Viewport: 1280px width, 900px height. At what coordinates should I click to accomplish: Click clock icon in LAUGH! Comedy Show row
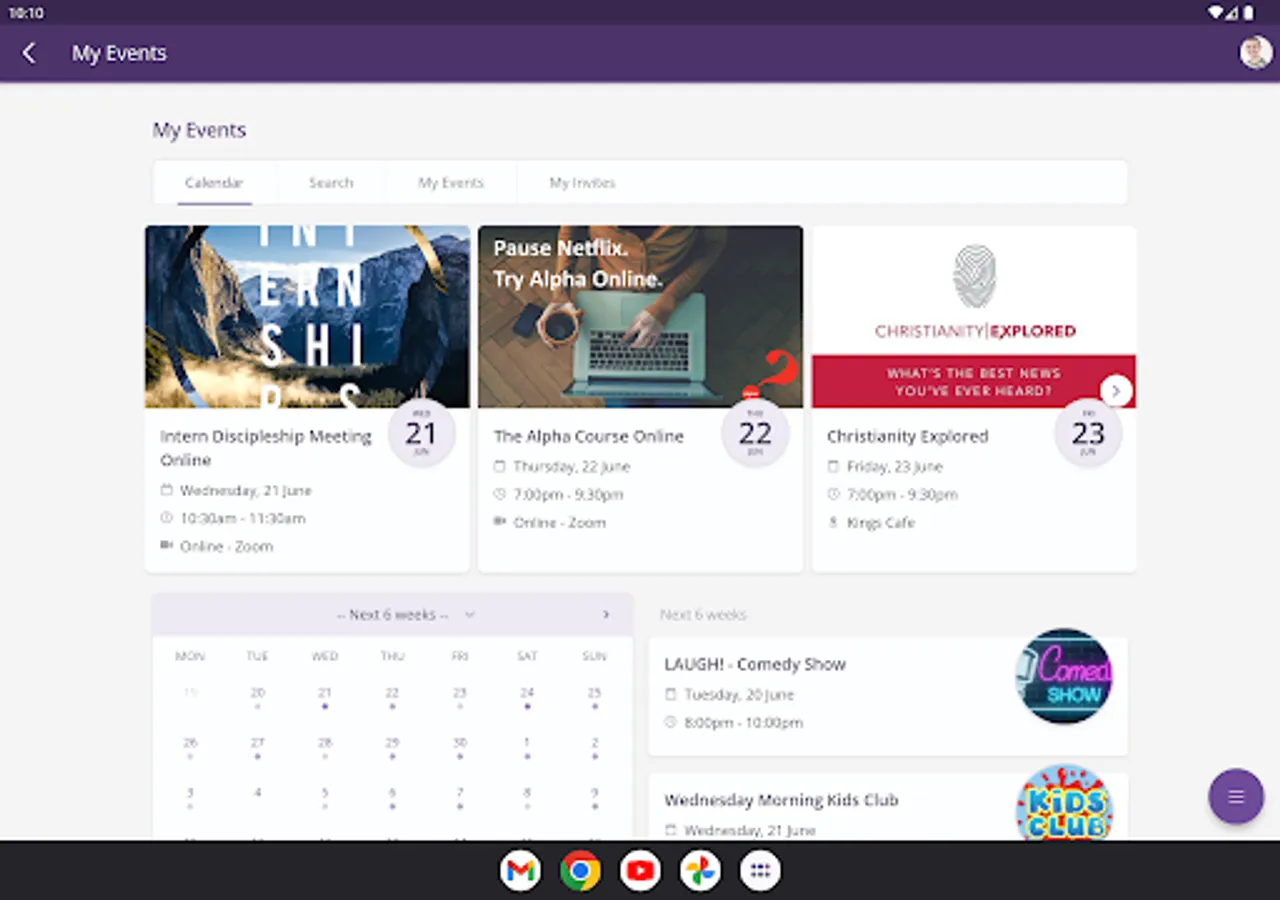(x=670, y=722)
